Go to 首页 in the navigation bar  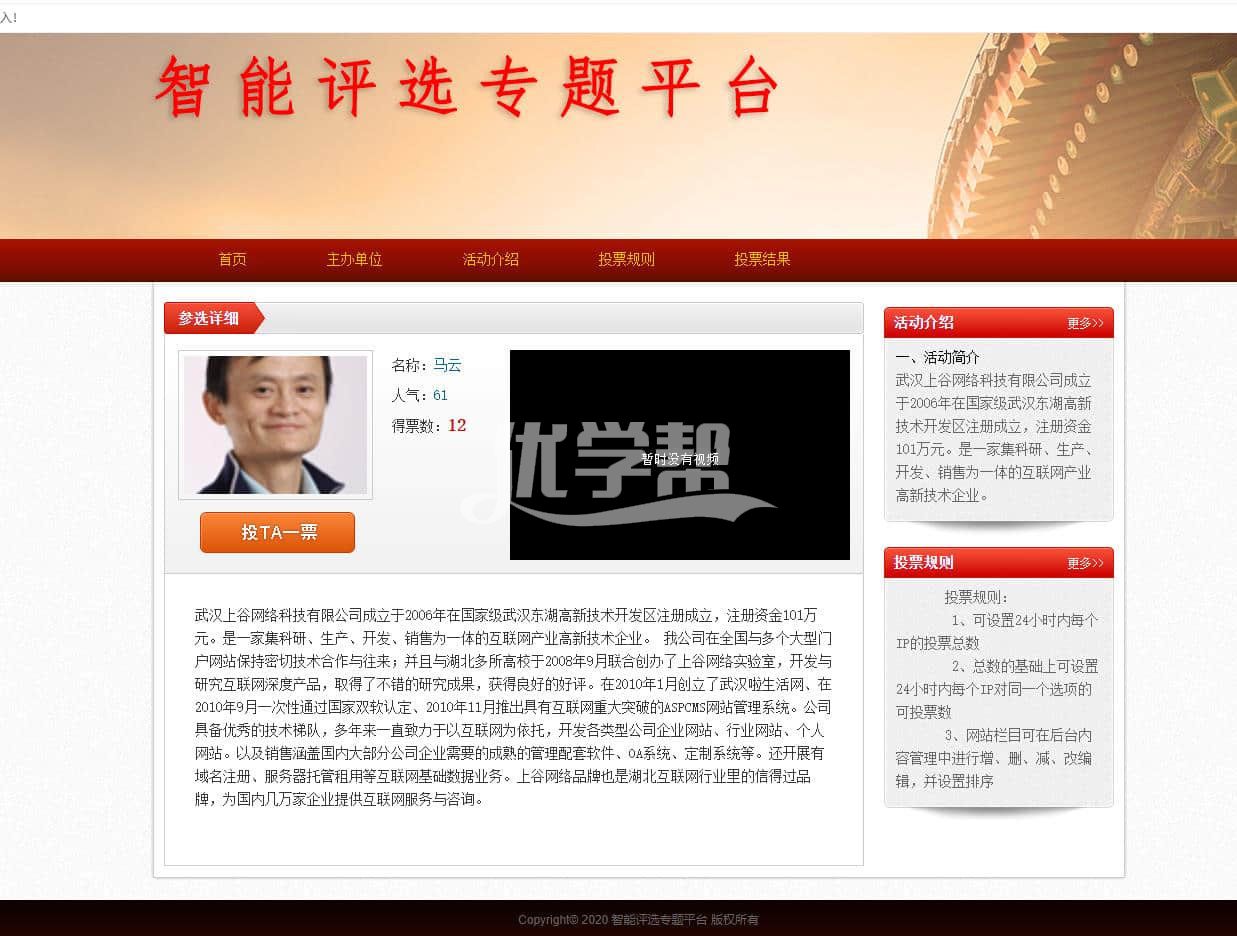pos(232,259)
